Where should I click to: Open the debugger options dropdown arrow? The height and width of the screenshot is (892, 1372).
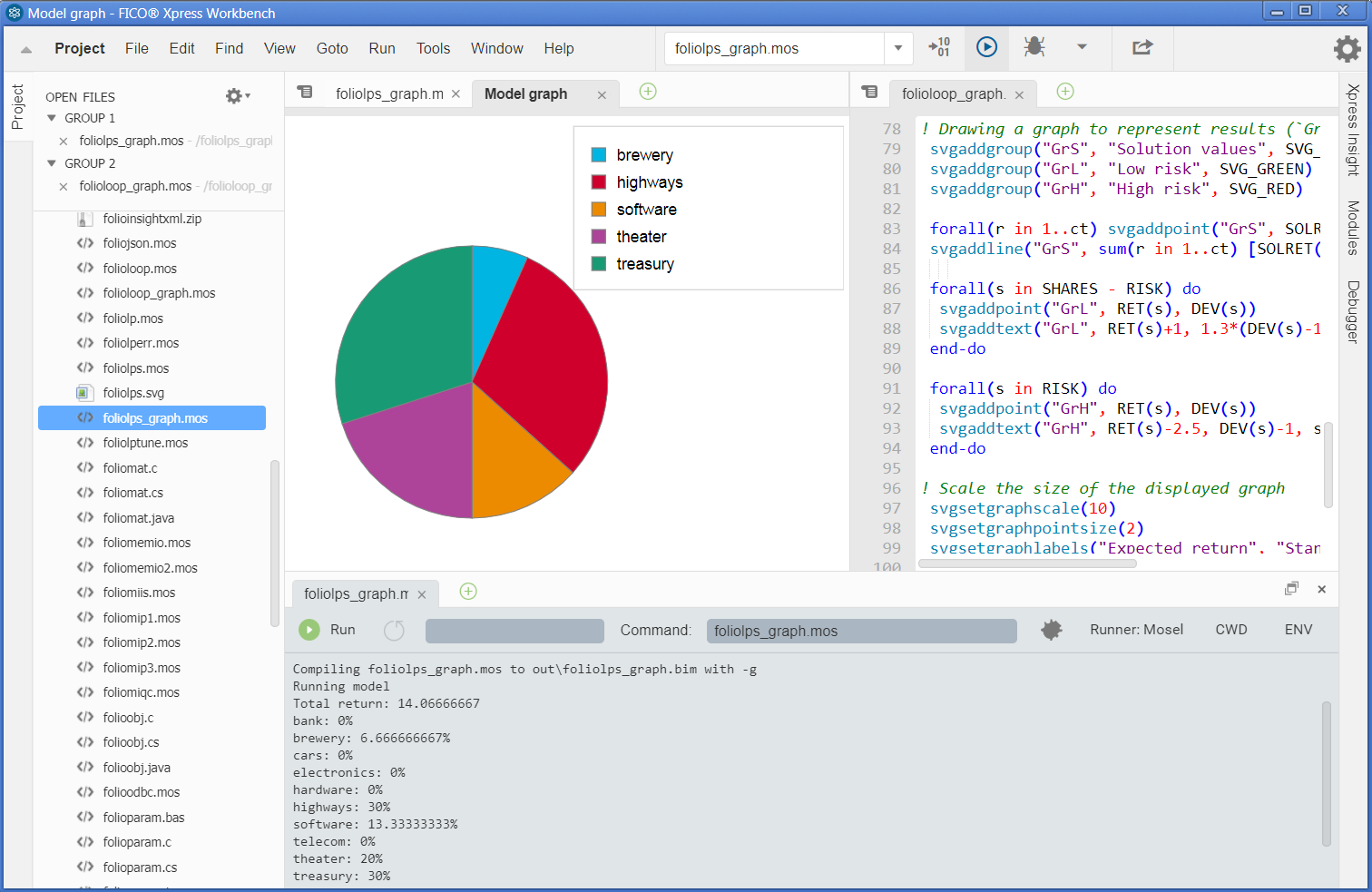point(1082,48)
